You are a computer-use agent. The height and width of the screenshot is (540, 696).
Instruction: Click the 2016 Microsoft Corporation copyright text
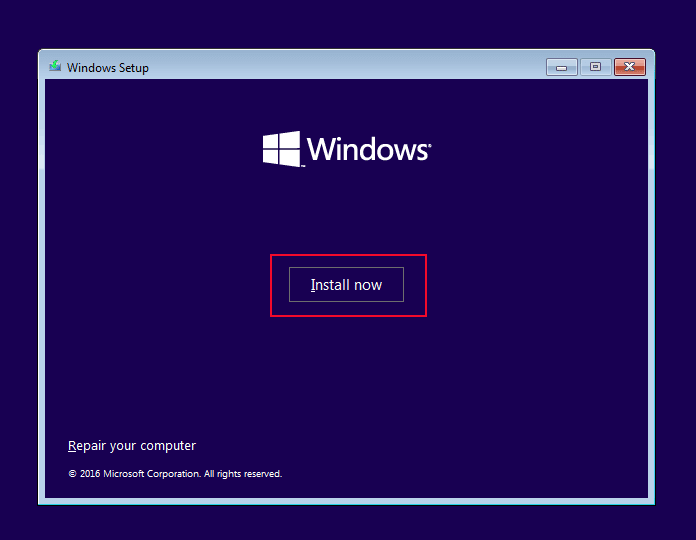coord(175,473)
